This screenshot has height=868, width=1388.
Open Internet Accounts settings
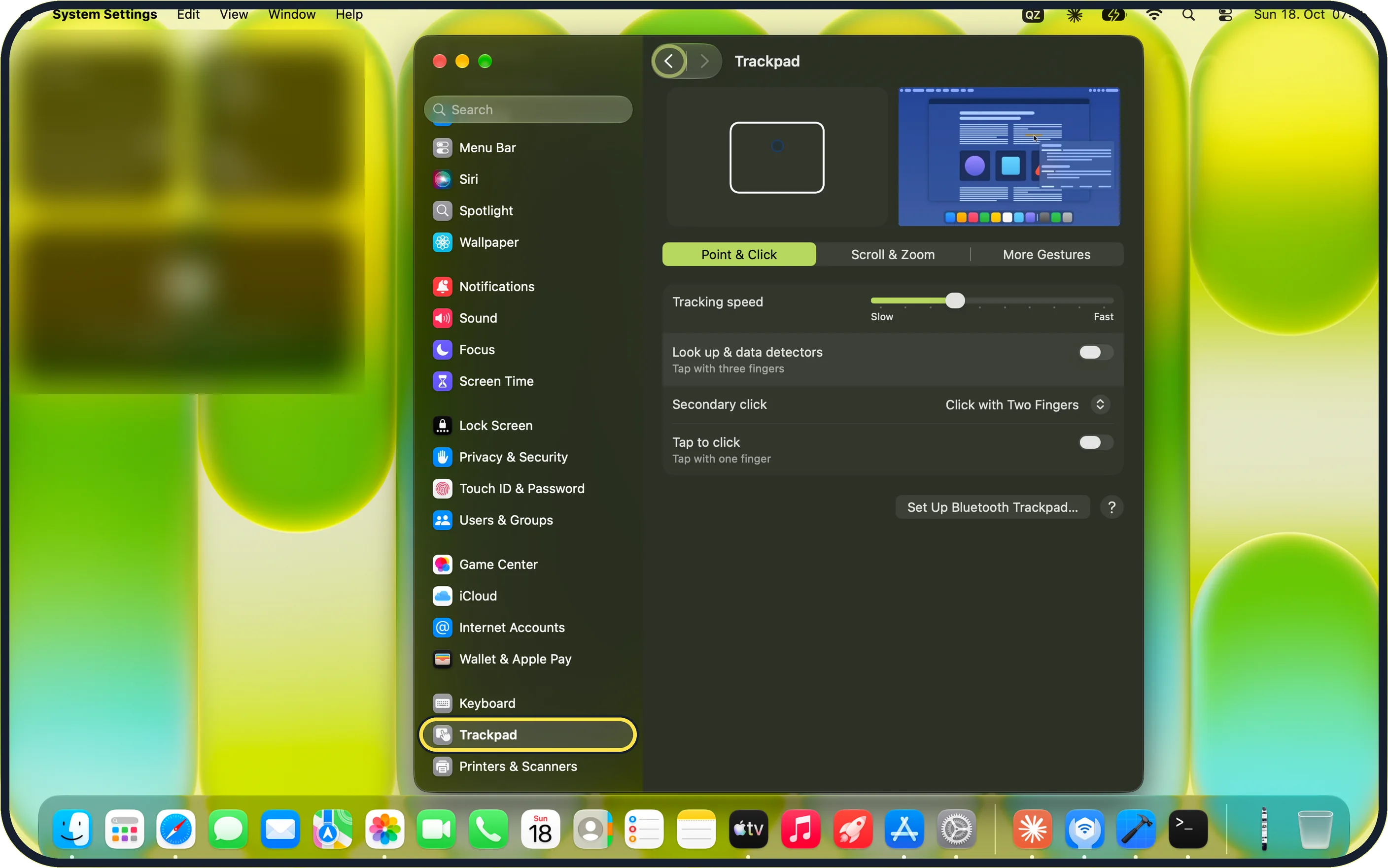coord(528,628)
